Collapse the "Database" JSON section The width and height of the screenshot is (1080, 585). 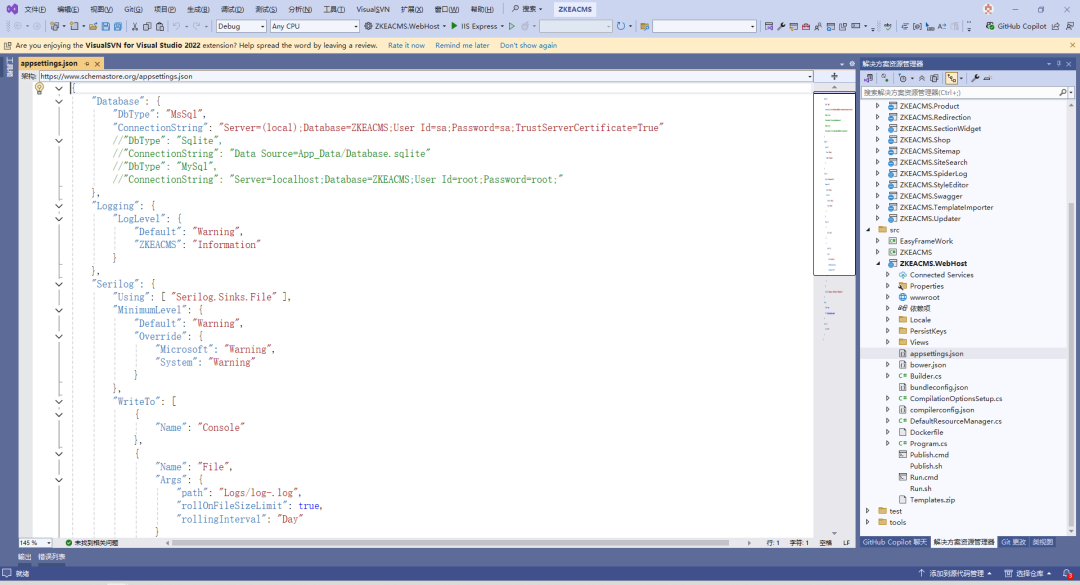59,101
